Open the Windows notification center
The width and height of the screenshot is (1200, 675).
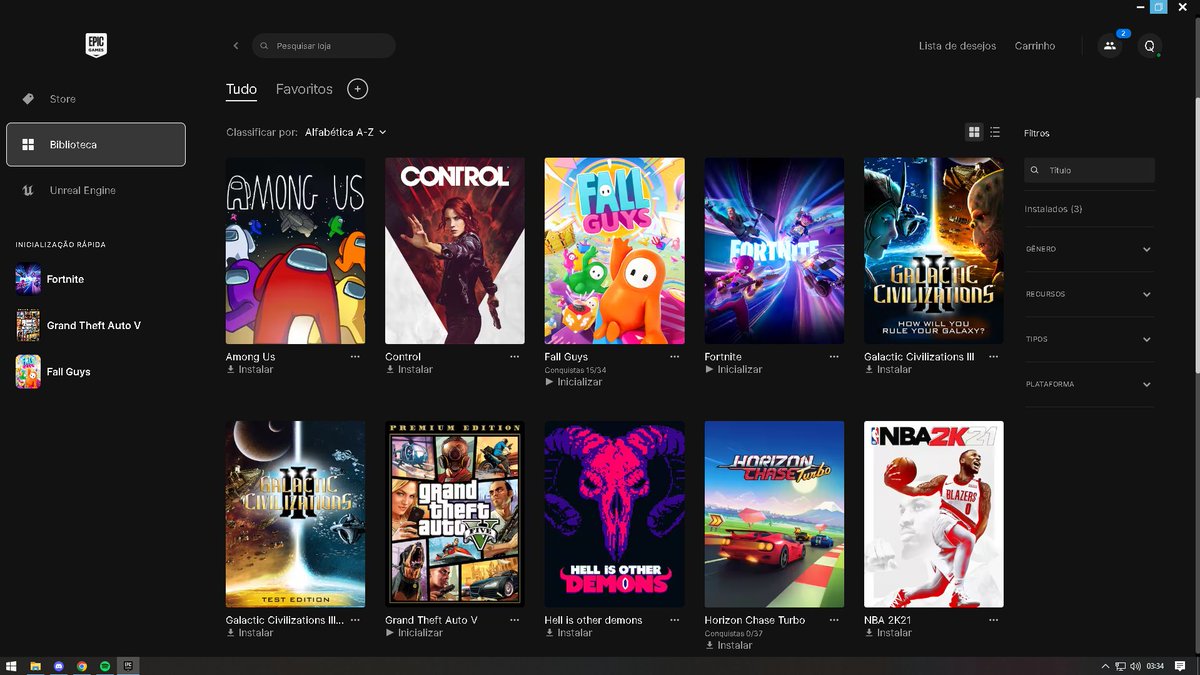1181,666
